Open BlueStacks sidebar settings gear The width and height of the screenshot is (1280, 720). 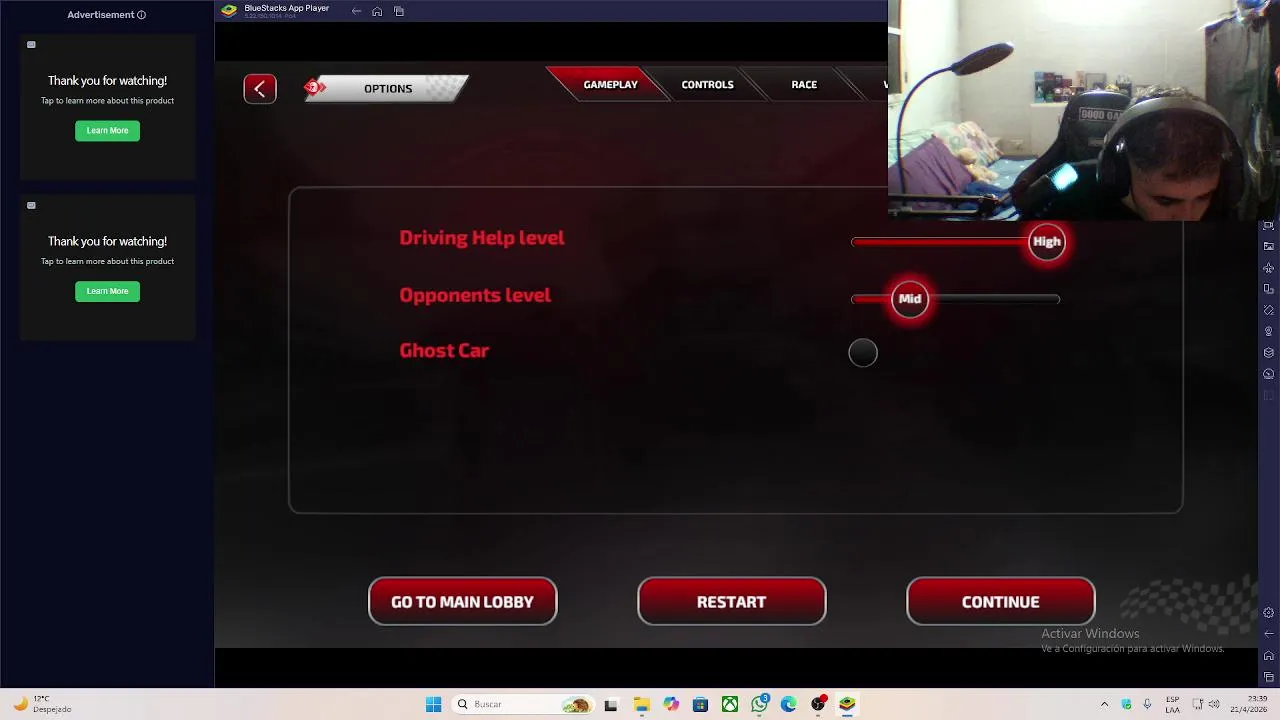(x=1268, y=613)
